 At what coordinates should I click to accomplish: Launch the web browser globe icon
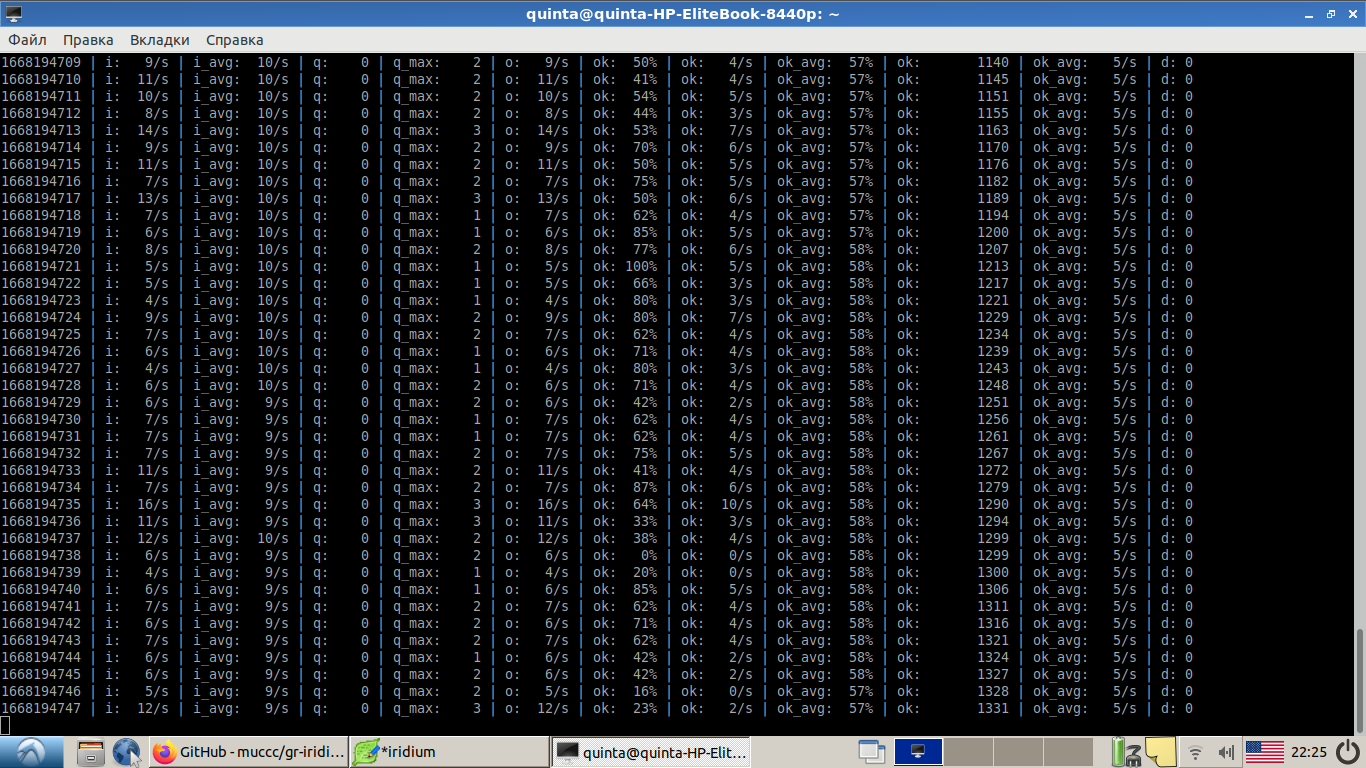(x=126, y=752)
